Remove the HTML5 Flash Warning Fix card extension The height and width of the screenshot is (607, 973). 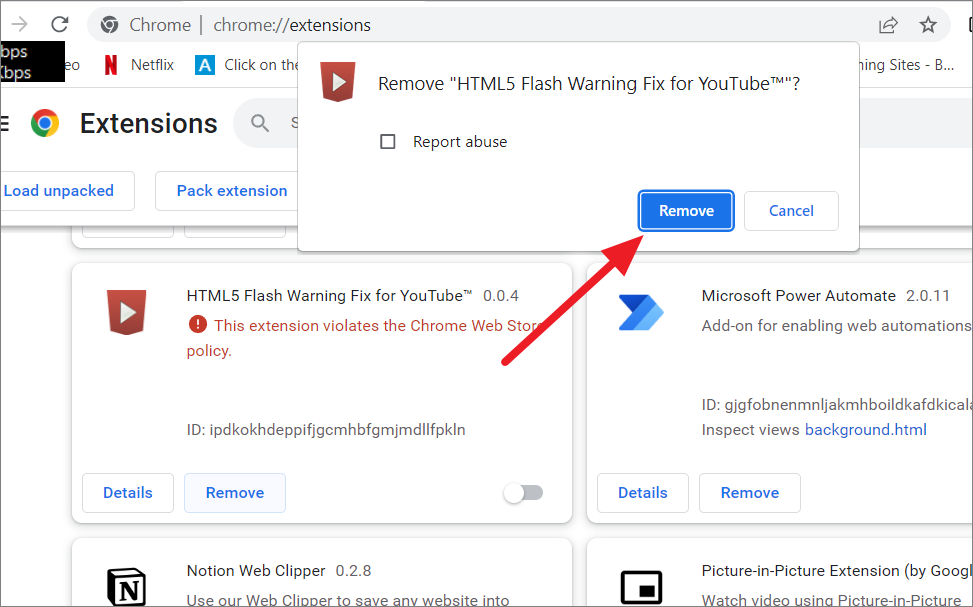[x=235, y=493]
